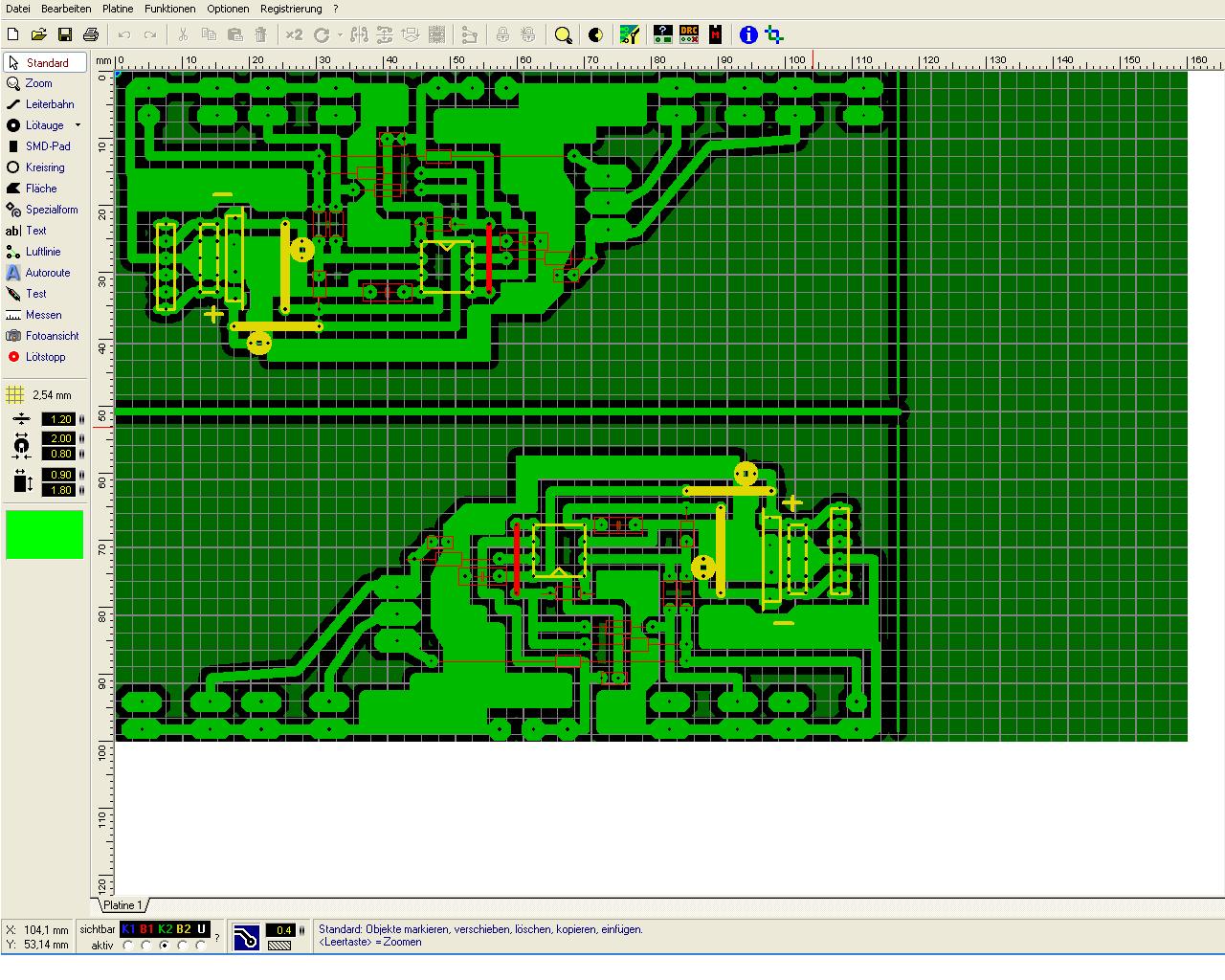Screen dimensions: 1225x980
Task: Click the hatched pattern icon below 0.4
Action: coord(279,946)
